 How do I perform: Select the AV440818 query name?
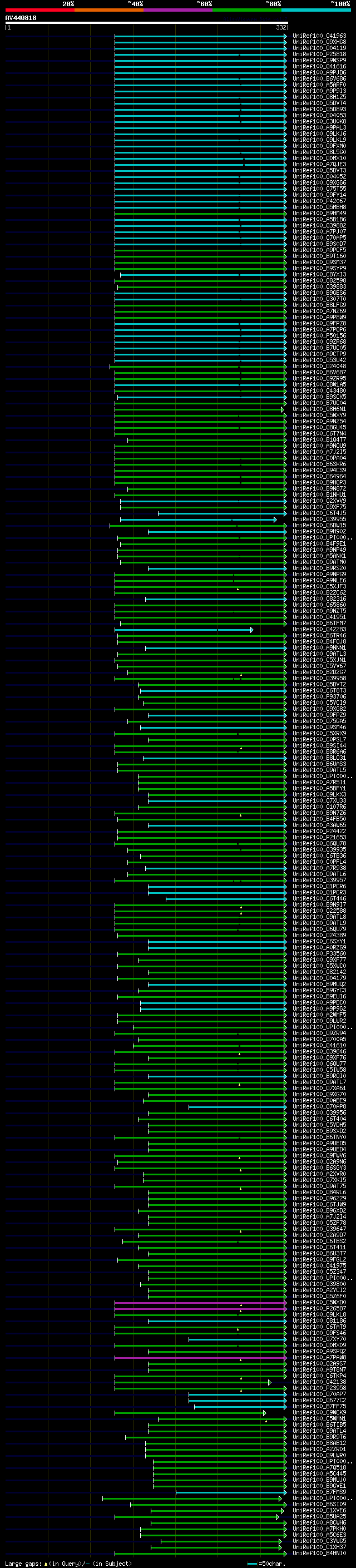pyautogui.click(x=21, y=18)
